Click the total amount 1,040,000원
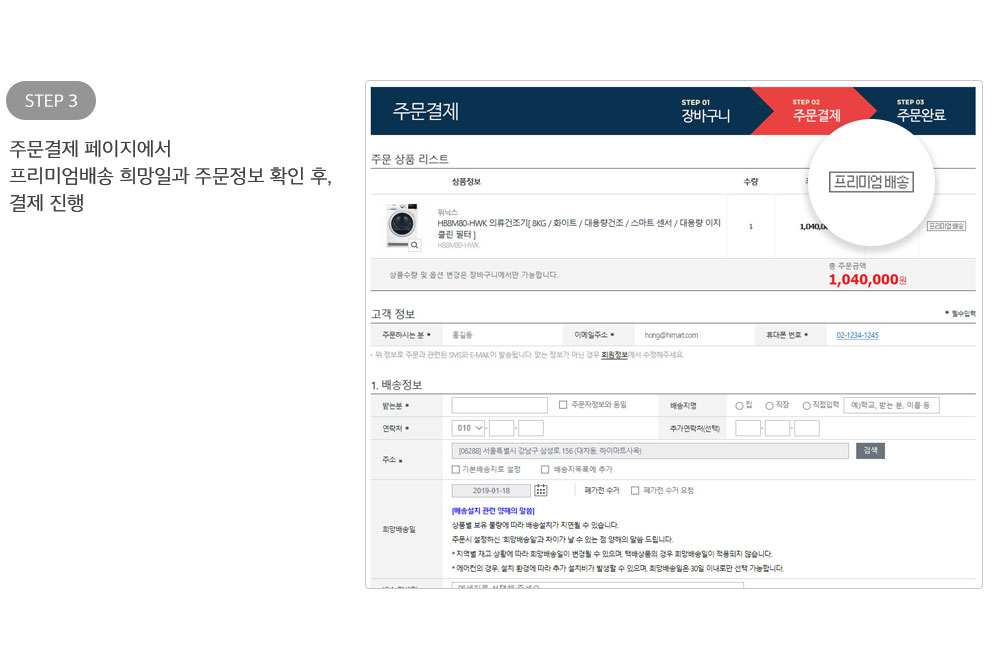1008x668 pixels. [x=867, y=280]
